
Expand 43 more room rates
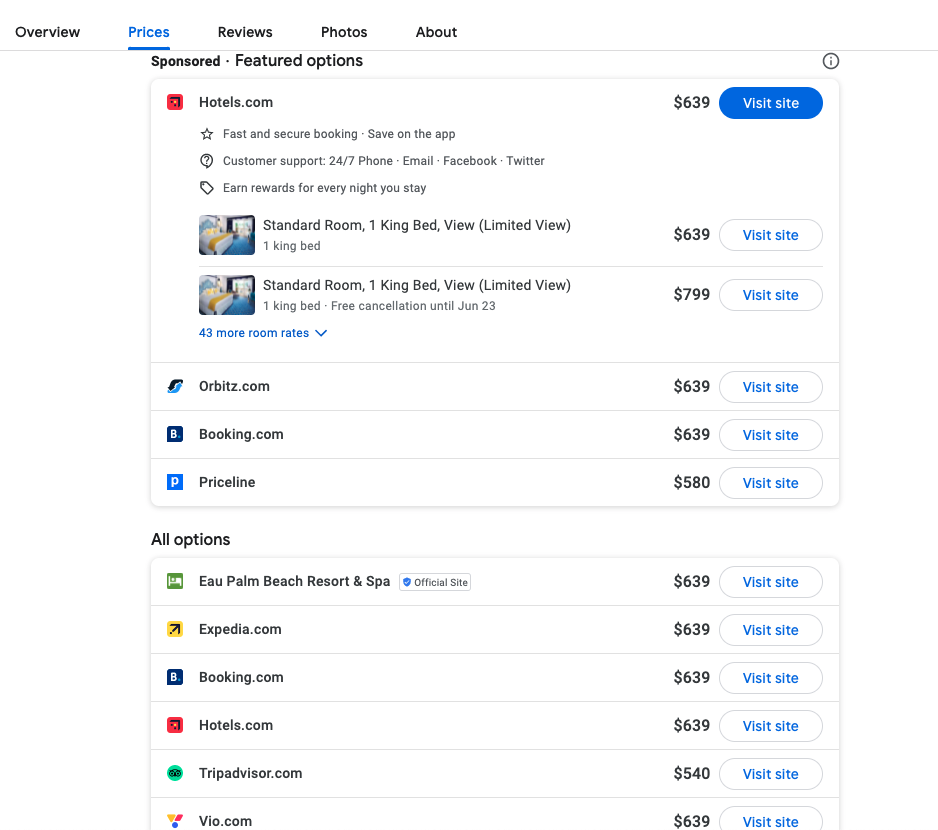pyautogui.click(x=263, y=333)
